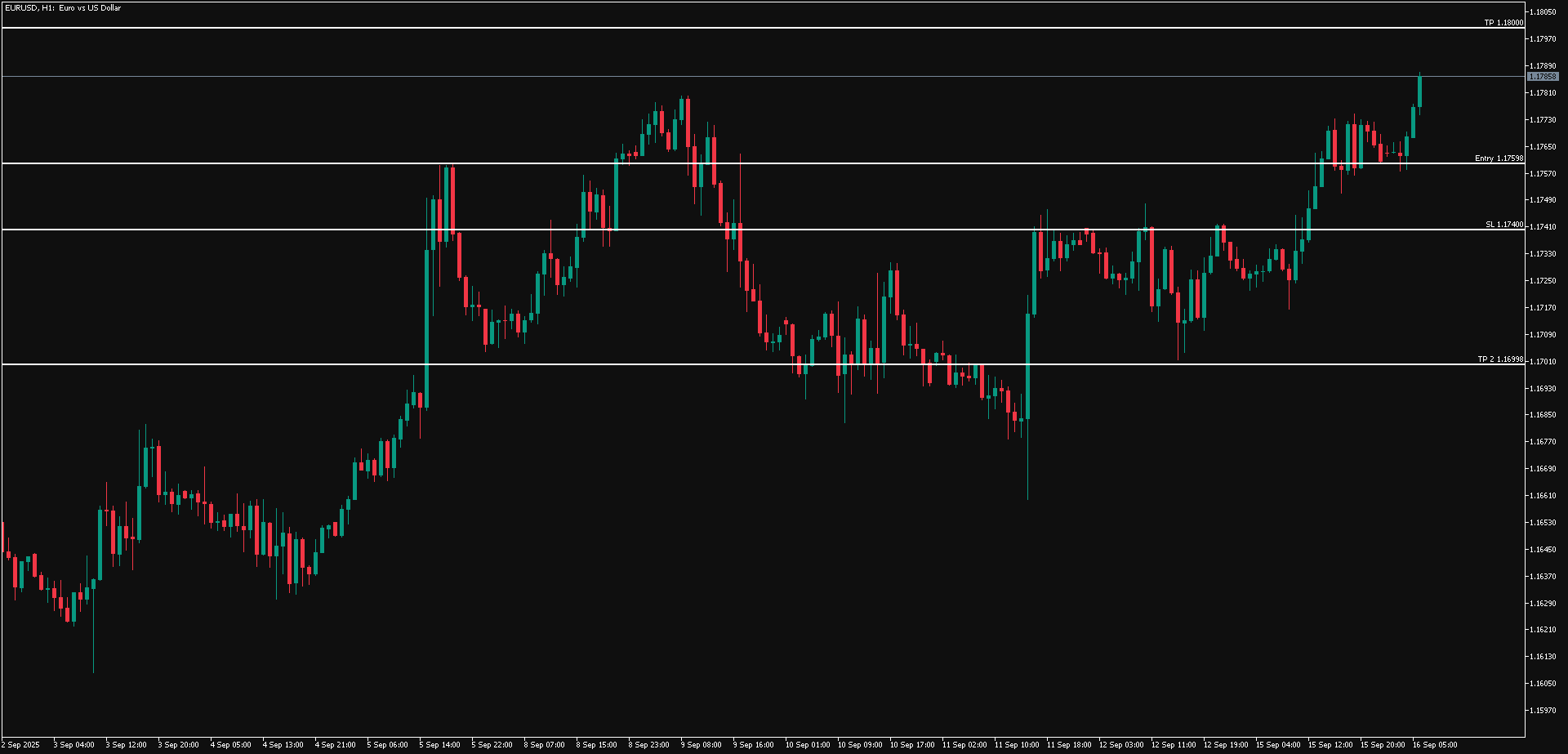Click the 5 Sep 14:00 time label
This screenshot has height=754, width=1568.
(x=439, y=745)
